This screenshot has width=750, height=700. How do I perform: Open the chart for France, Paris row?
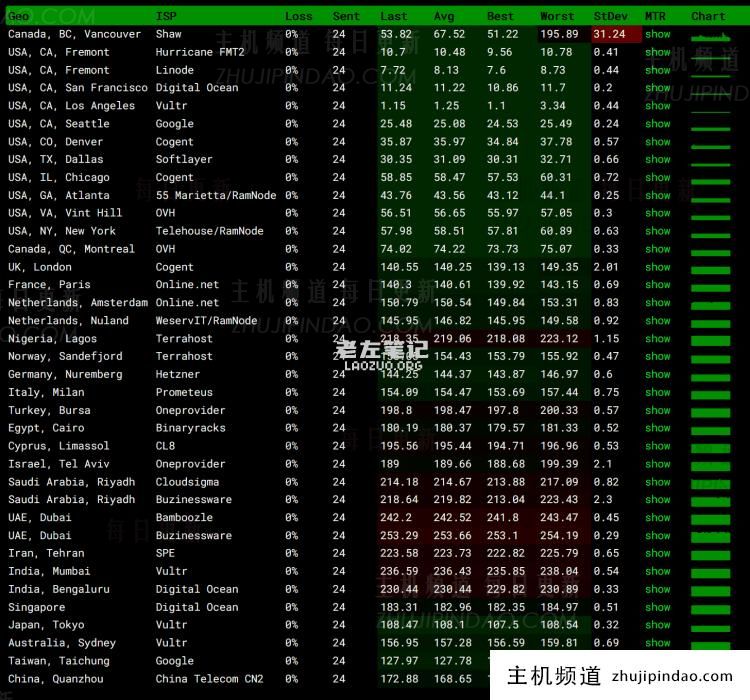711,285
